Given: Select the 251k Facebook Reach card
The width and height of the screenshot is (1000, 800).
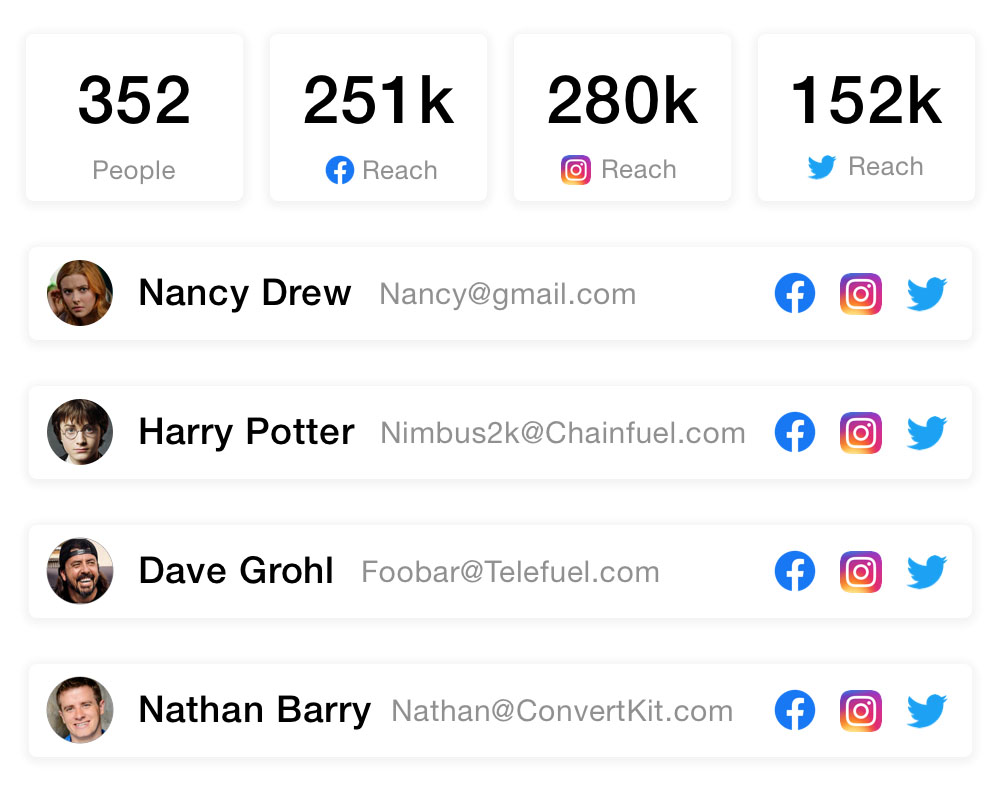Looking at the screenshot, I should point(378,118).
